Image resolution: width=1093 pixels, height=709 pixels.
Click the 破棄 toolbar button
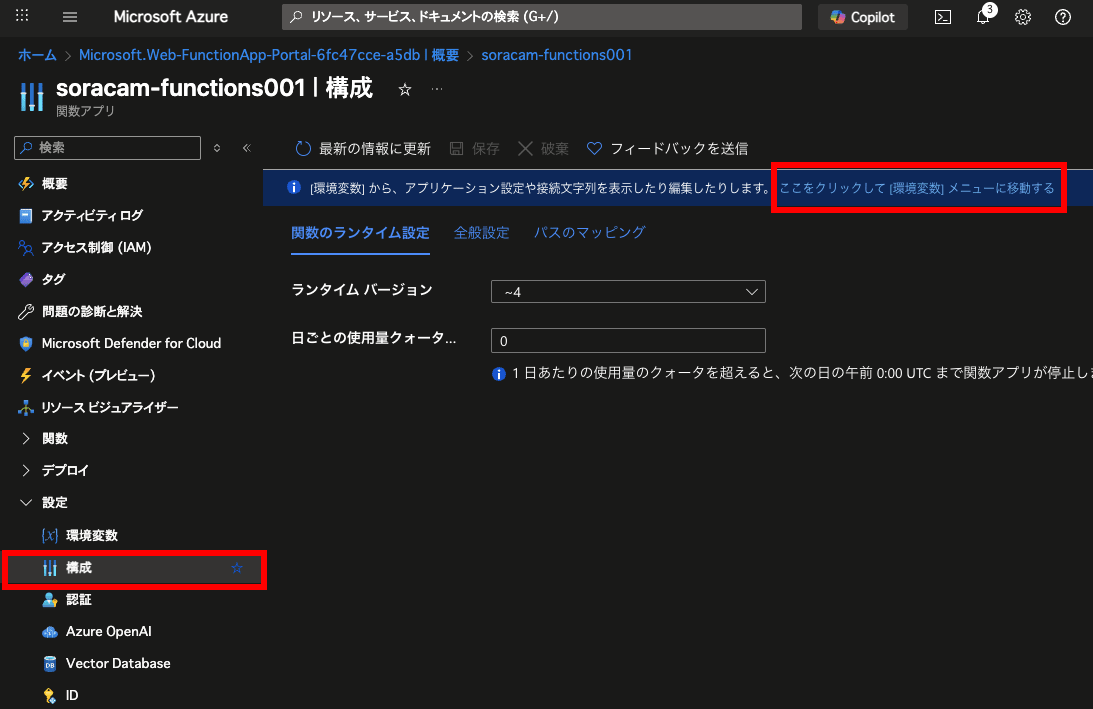(543, 148)
